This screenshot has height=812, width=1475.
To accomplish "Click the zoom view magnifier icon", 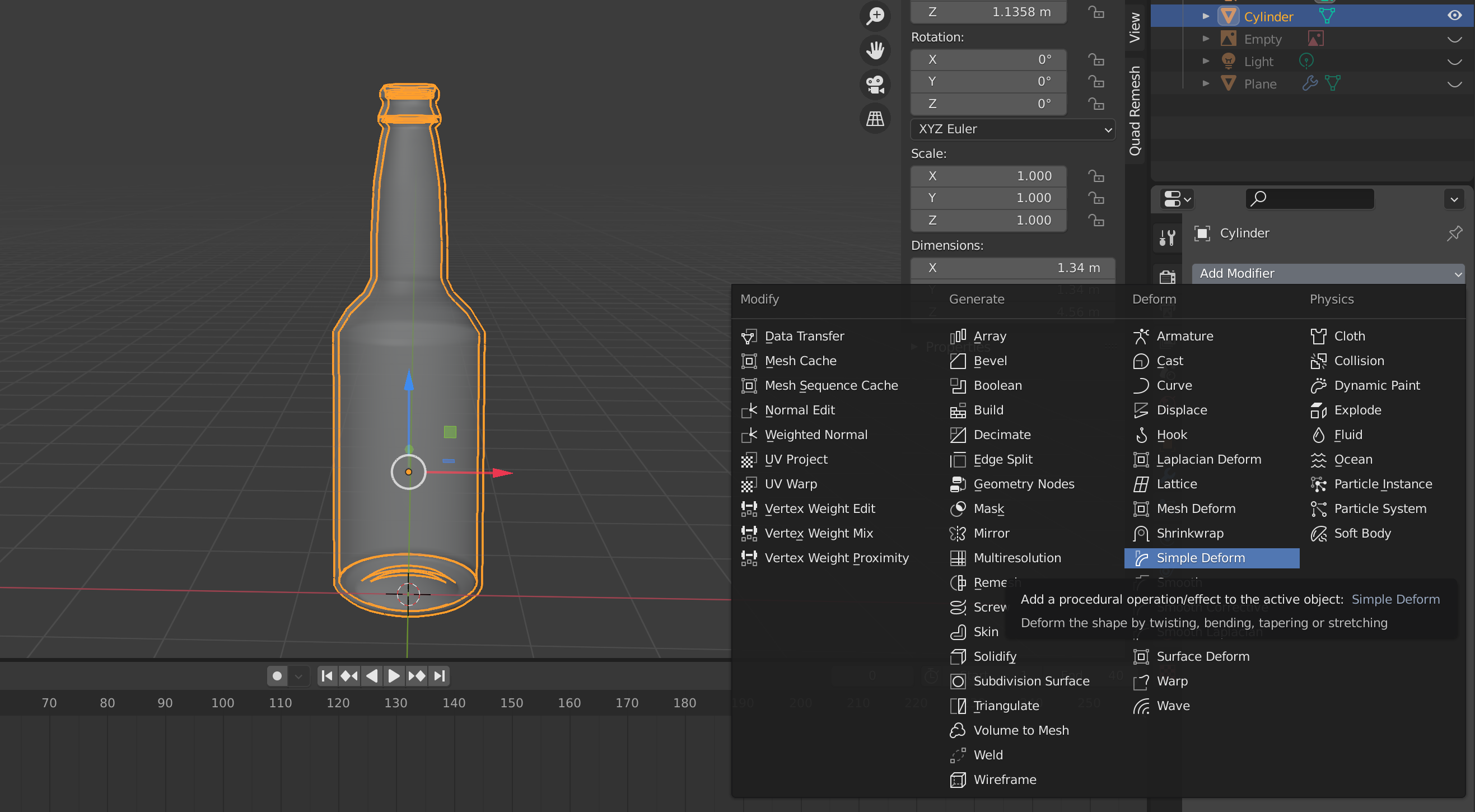I will point(875,16).
